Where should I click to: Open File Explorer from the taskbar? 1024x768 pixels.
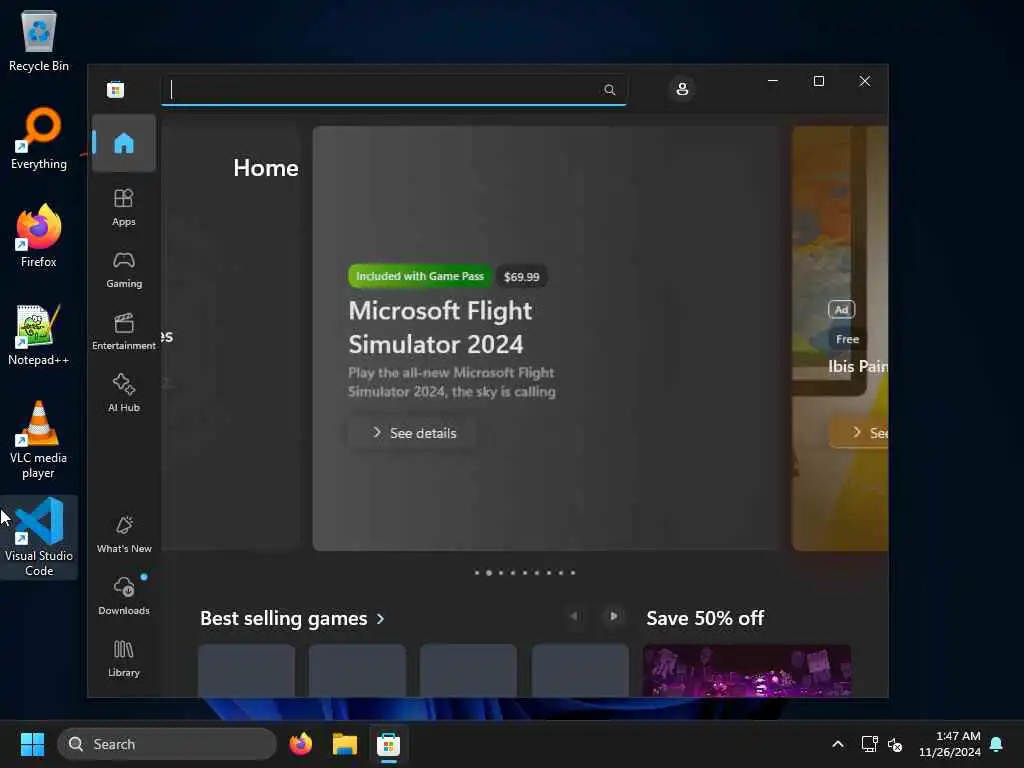click(x=344, y=744)
